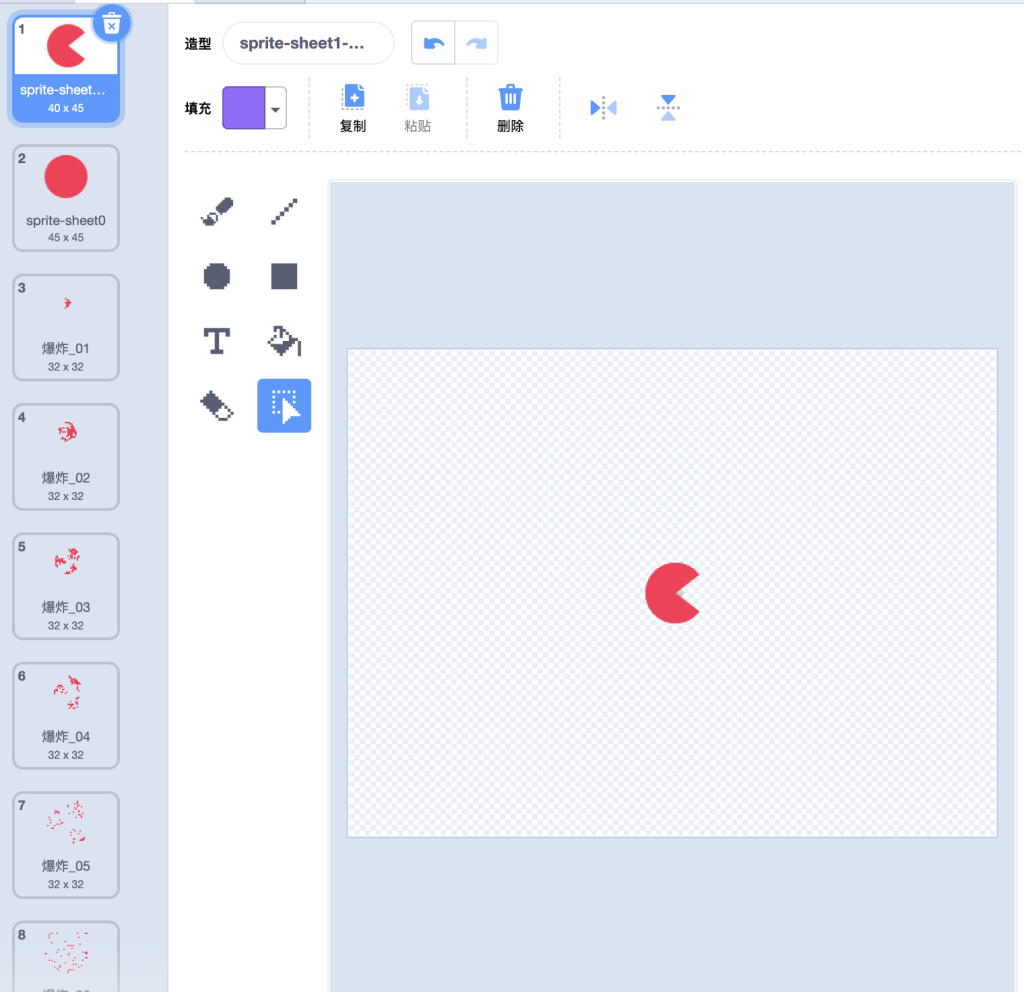Viewport: 1024px width, 992px height.
Task: Click the 复制 copy button
Action: click(x=353, y=108)
